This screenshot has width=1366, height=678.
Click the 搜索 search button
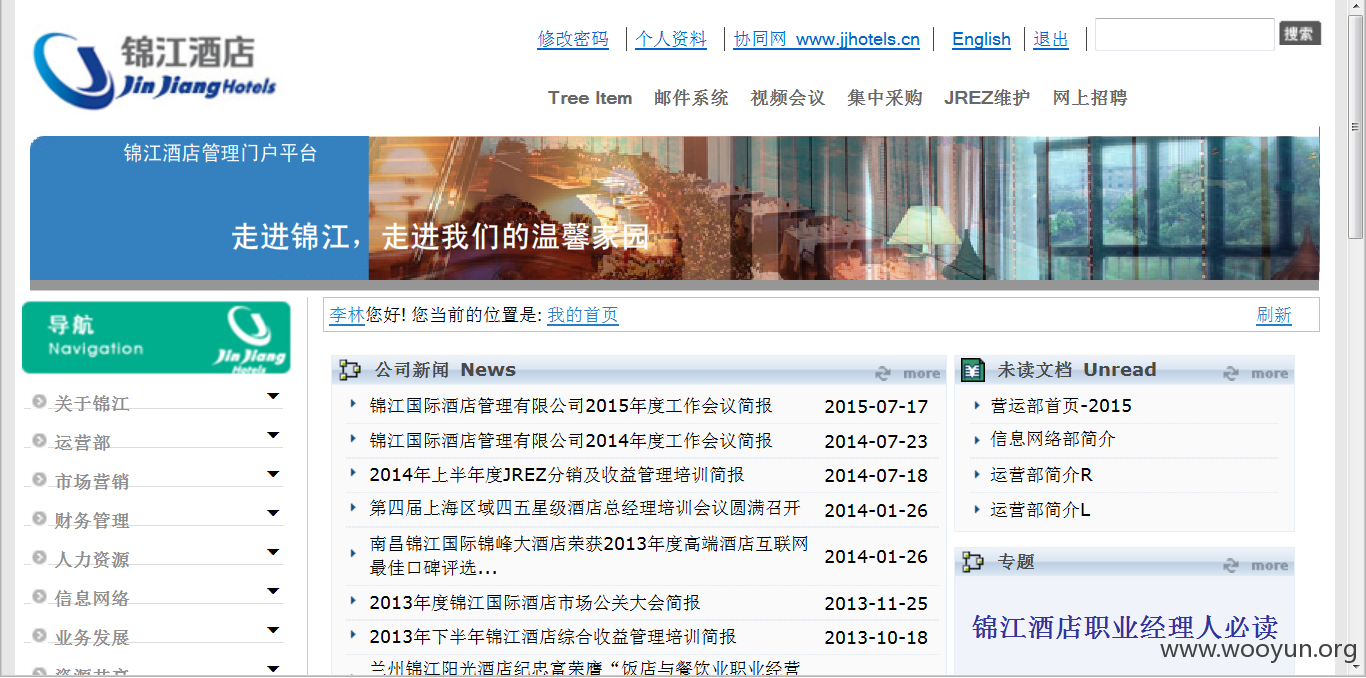click(x=1300, y=33)
